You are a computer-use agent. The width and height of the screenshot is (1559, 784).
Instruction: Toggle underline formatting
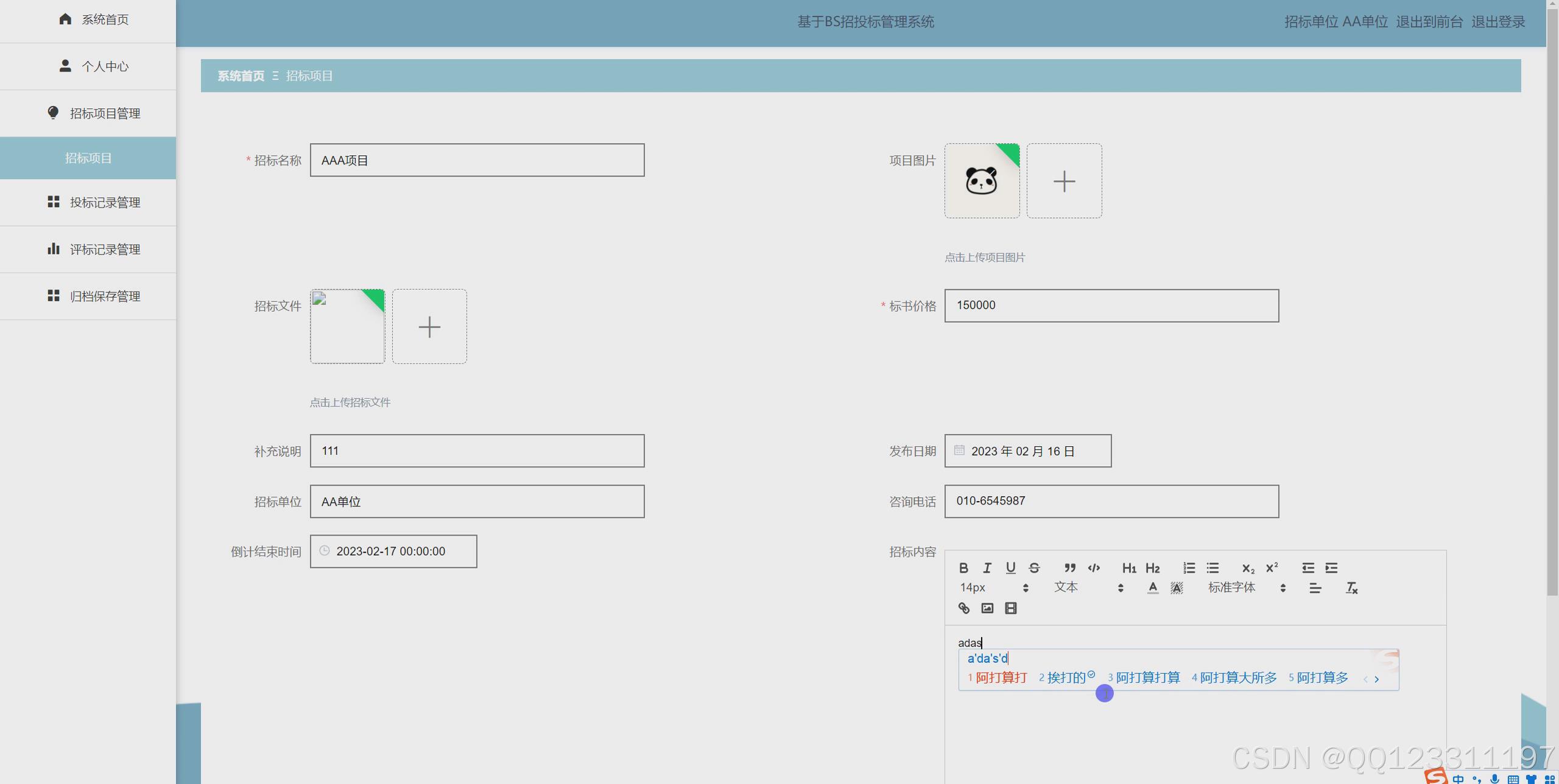(x=1011, y=567)
